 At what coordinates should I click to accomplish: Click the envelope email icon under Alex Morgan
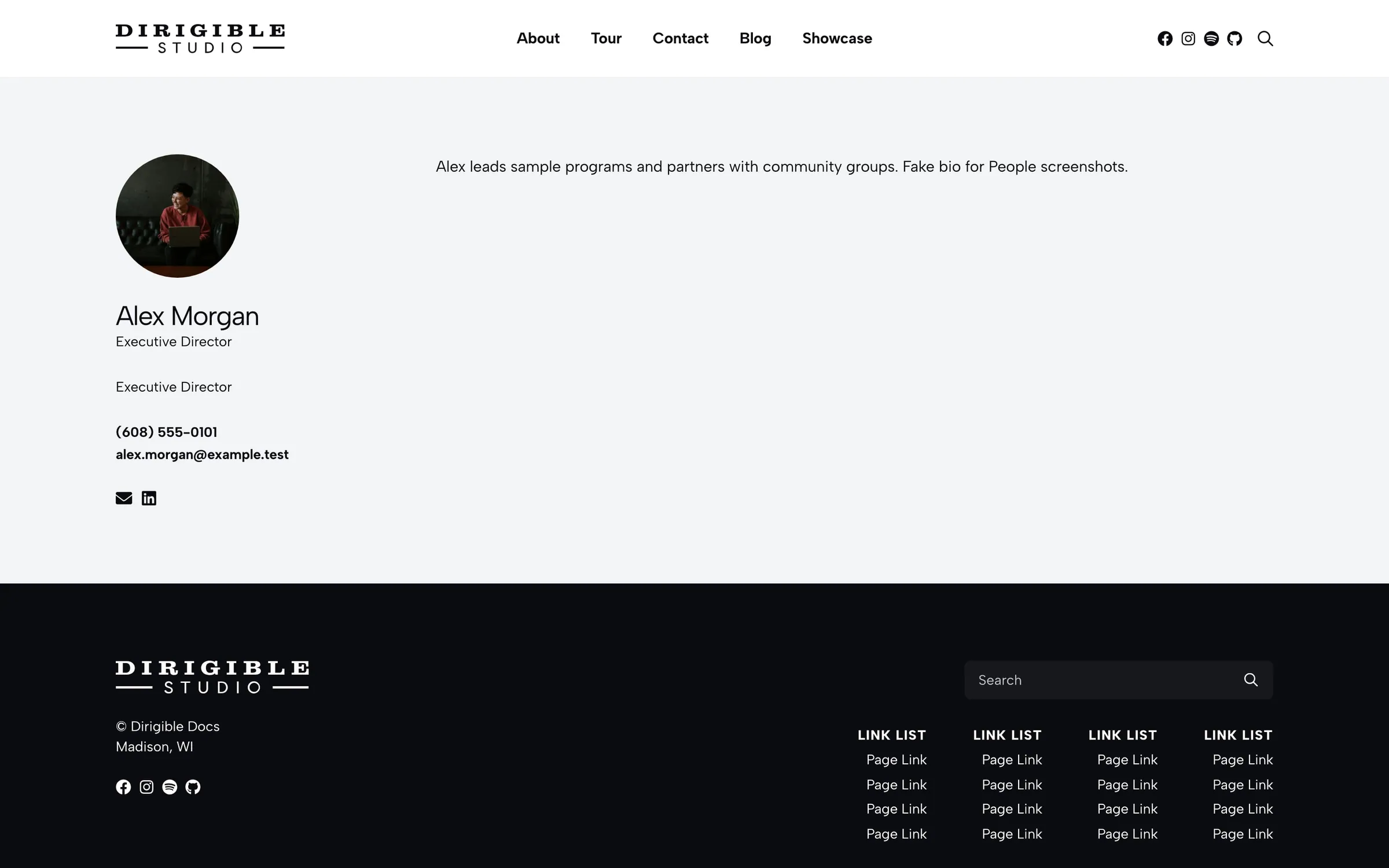(x=124, y=498)
